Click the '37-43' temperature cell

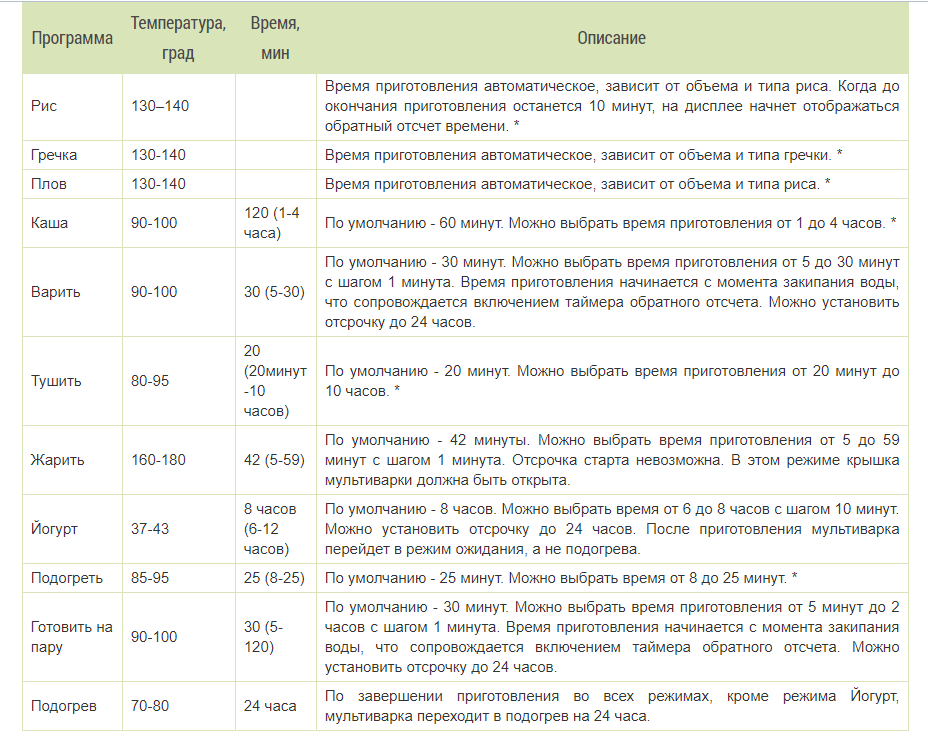coord(179,529)
